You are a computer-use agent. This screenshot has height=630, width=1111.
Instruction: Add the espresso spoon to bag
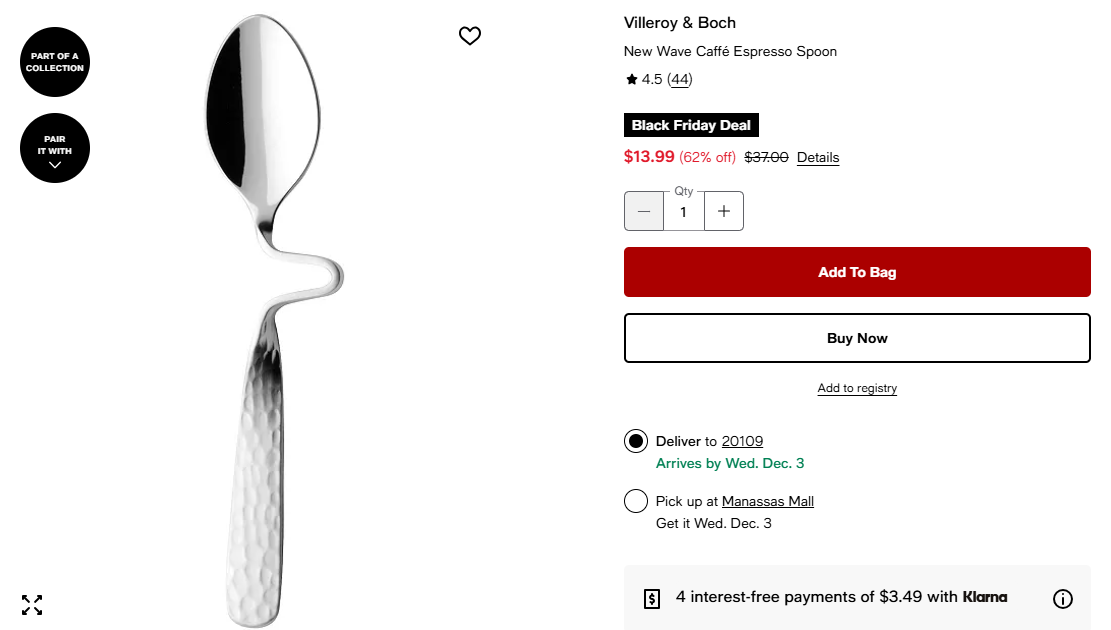(x=857, y=272)
